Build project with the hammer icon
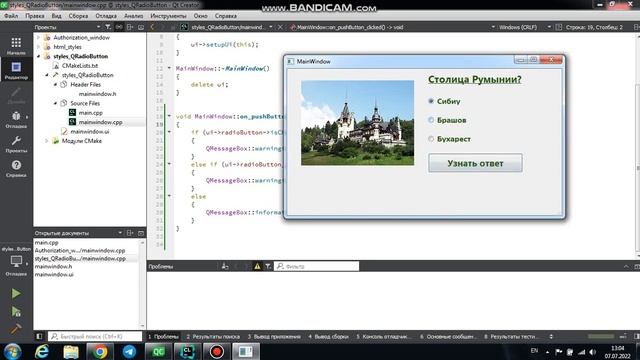 16,328
